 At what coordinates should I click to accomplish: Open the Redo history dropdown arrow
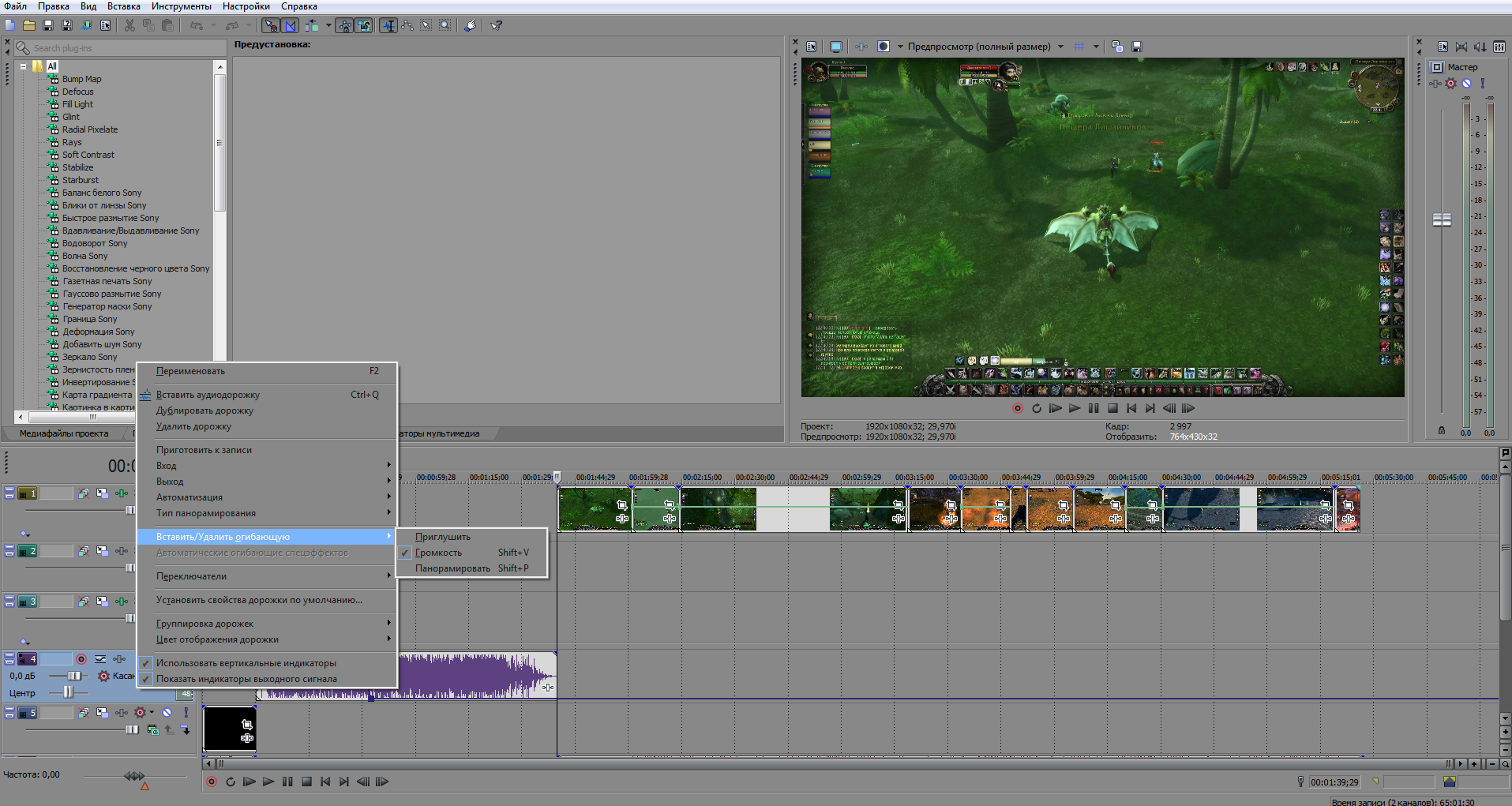(x=249, y=25)
